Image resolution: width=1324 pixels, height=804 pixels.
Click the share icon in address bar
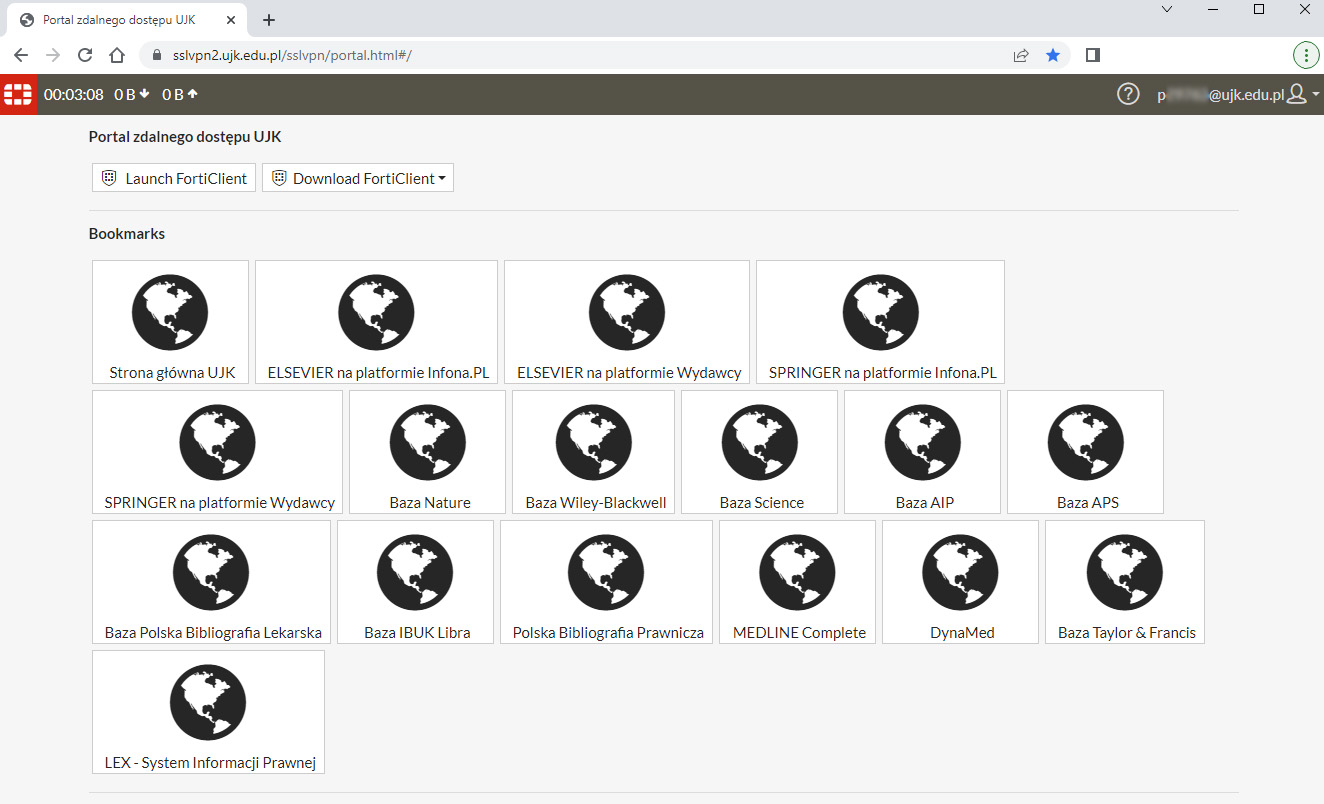[x=1021, y=56]
